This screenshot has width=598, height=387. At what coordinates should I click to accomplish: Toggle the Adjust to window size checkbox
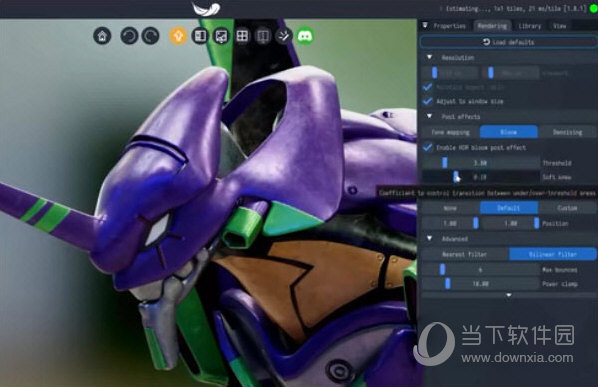pyautogui.click(x=428, y=101)
